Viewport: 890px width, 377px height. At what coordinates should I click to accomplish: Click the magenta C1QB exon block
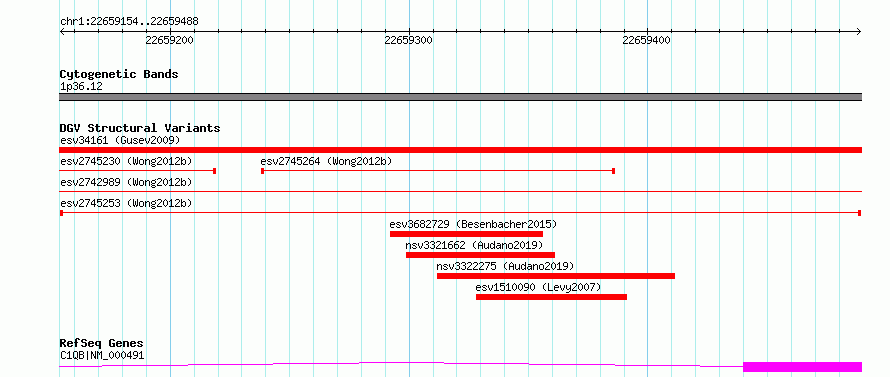tap(802, 367)
